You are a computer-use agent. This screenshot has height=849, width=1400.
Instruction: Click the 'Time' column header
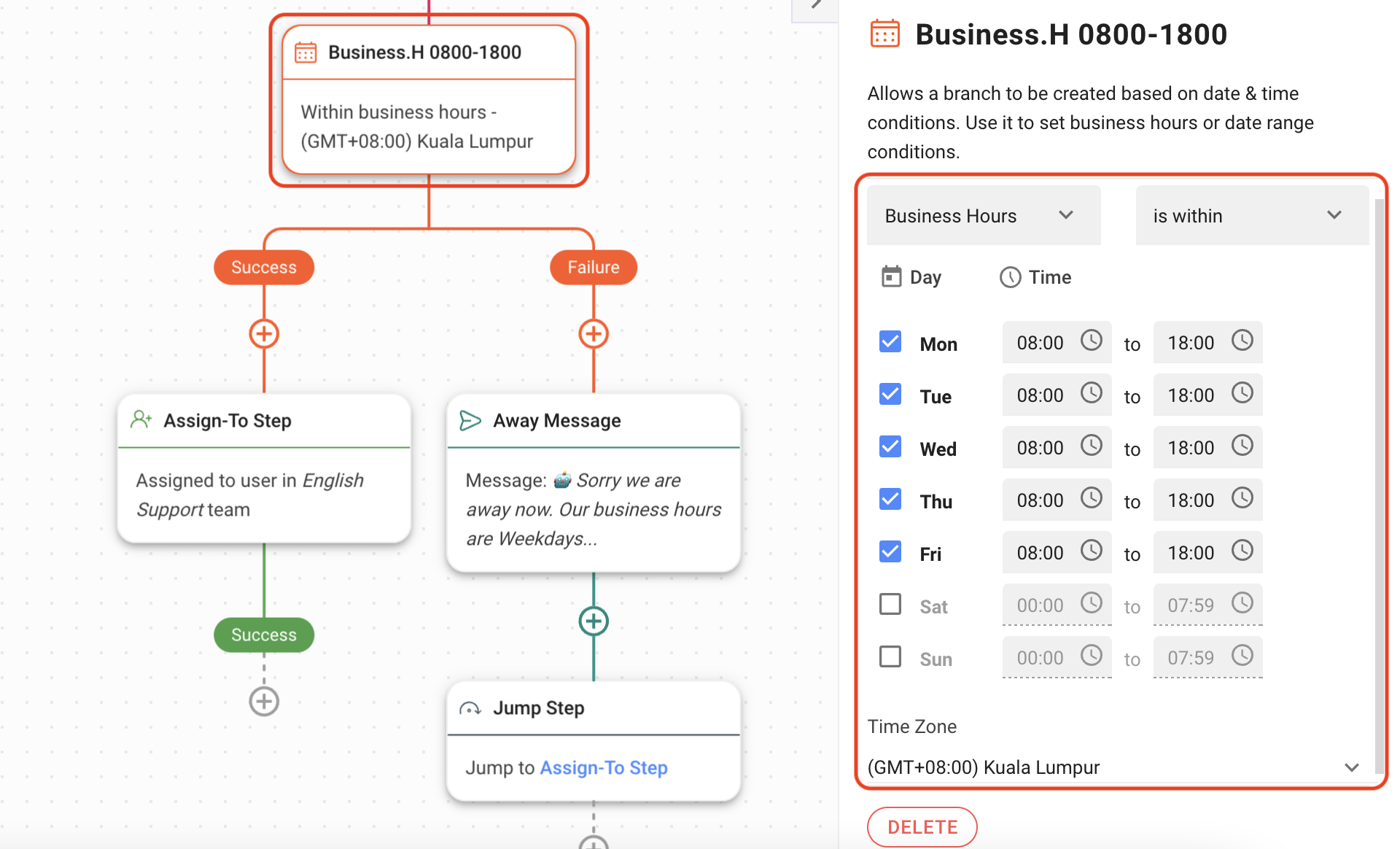click(x=1035, y=277)
